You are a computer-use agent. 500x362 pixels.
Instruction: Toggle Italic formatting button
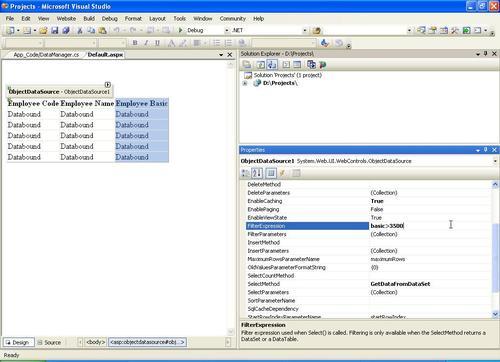(146, 43)
